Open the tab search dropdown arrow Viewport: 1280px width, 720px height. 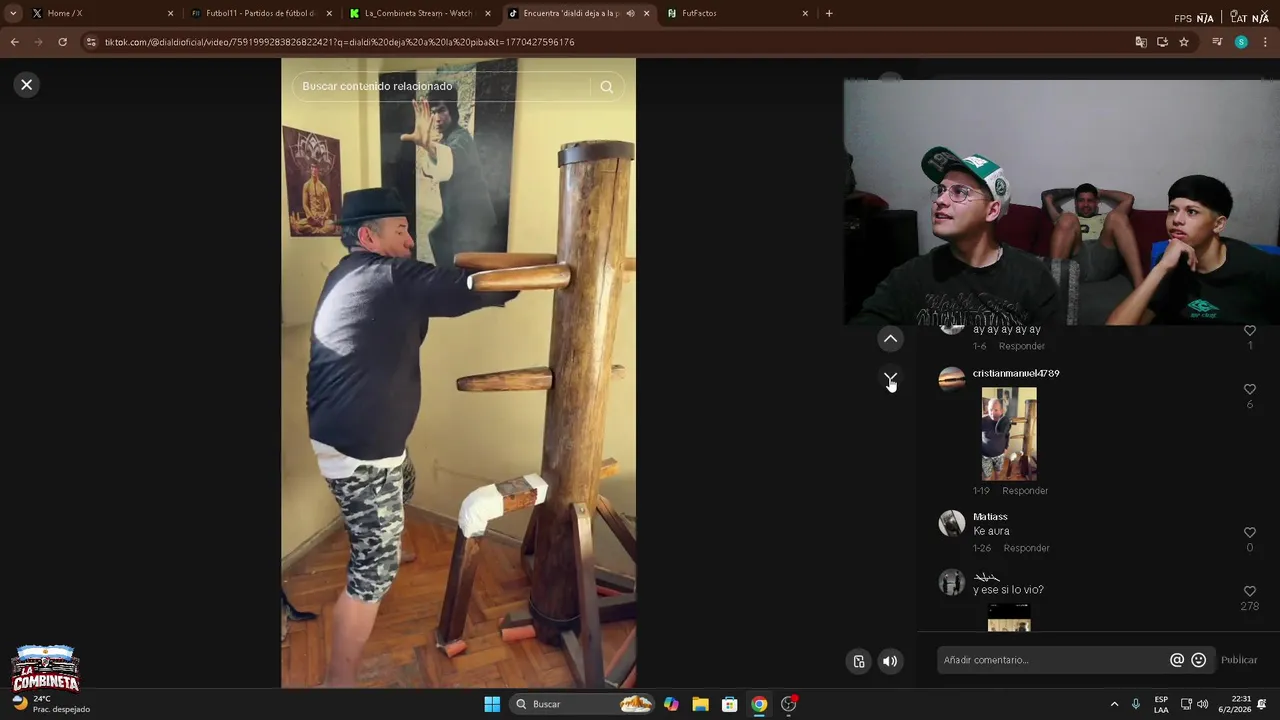coord(13,13)
